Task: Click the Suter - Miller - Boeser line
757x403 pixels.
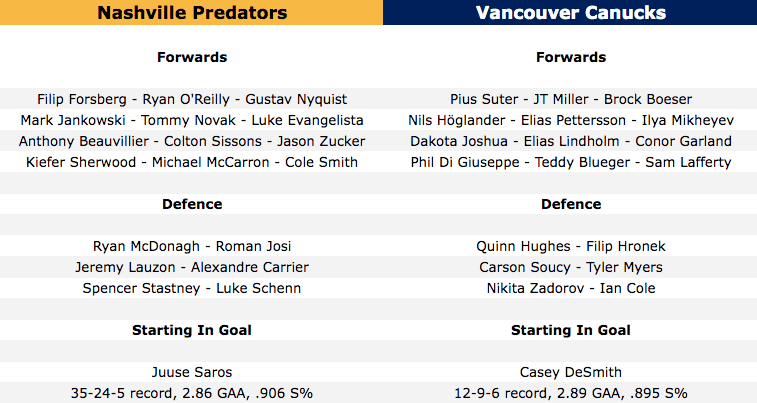Action: [x=570, y=99]
